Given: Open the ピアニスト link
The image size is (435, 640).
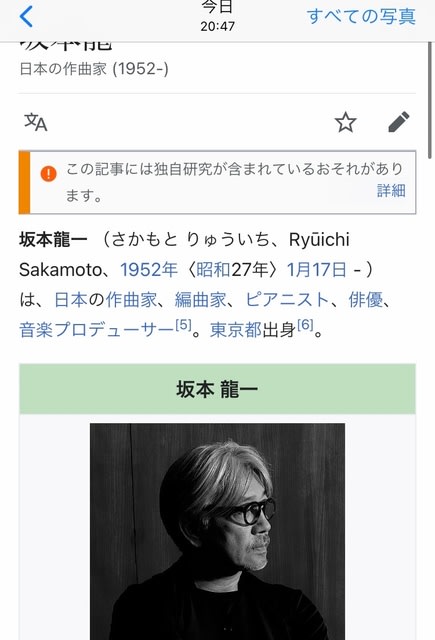Looking at the screenshot, I should [x=287, y=300].
